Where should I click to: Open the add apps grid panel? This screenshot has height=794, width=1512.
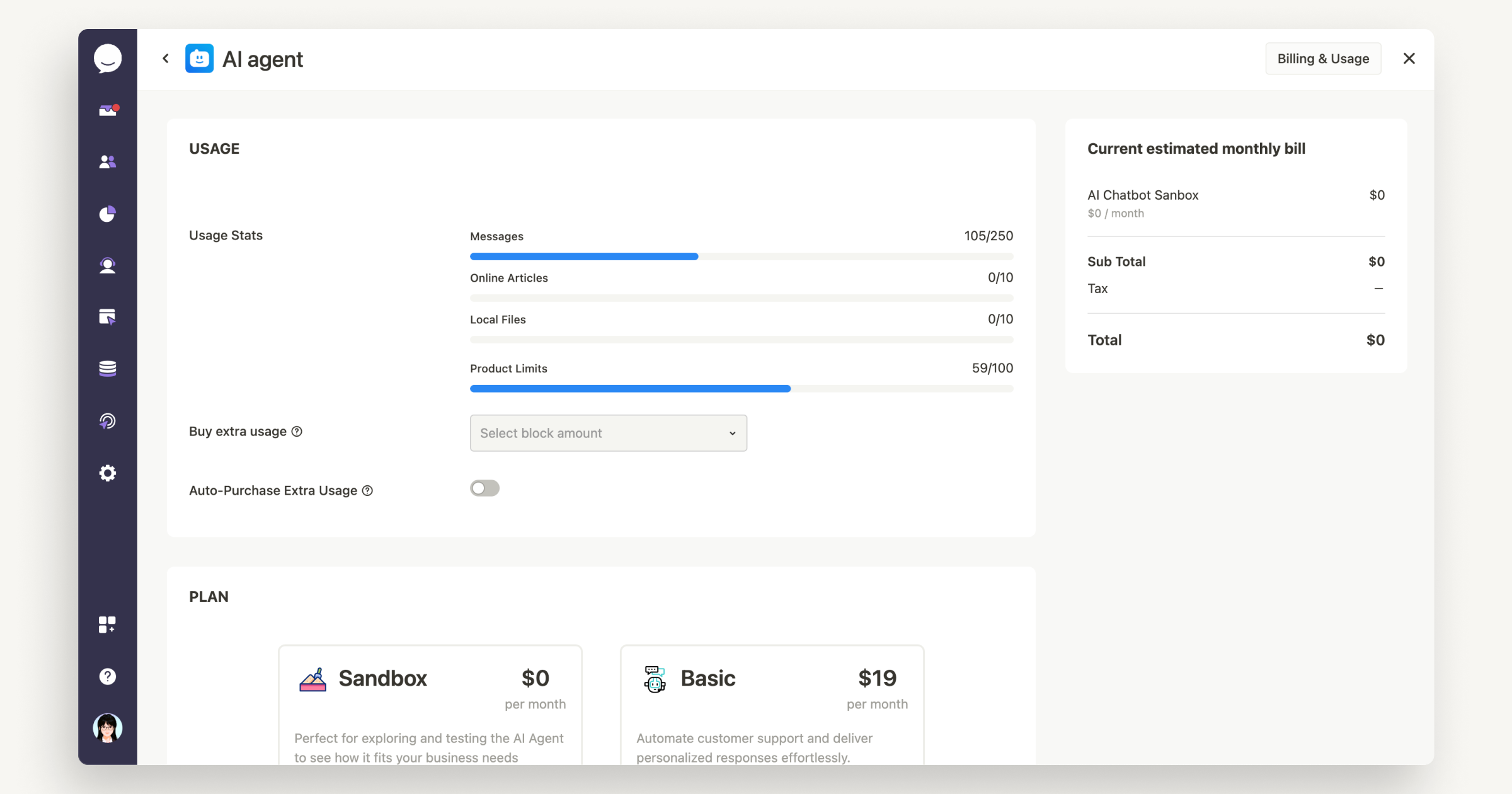(x=107, y=624)
